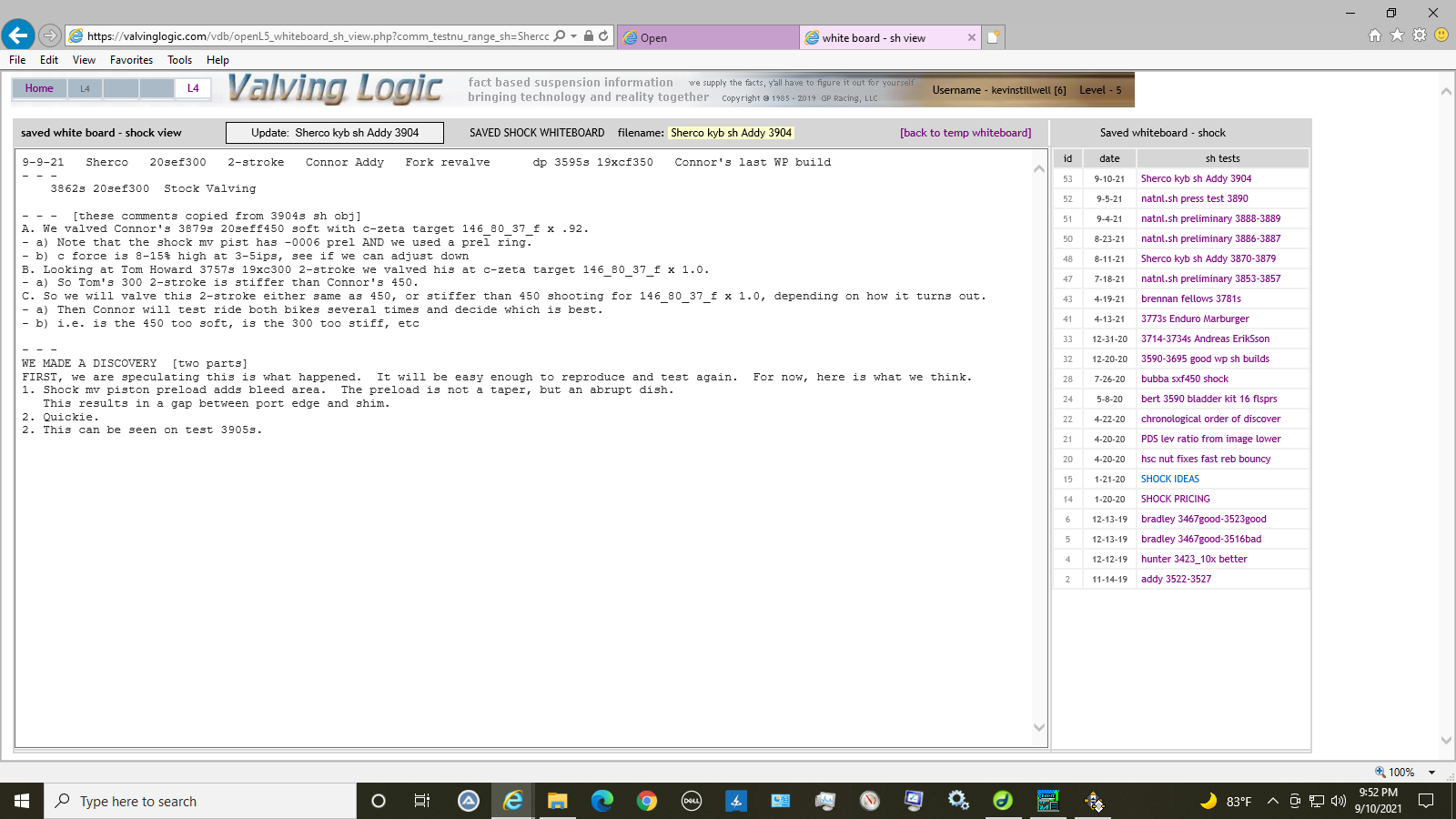Click the Windows search box on the taskbar

tap(200, 801)
